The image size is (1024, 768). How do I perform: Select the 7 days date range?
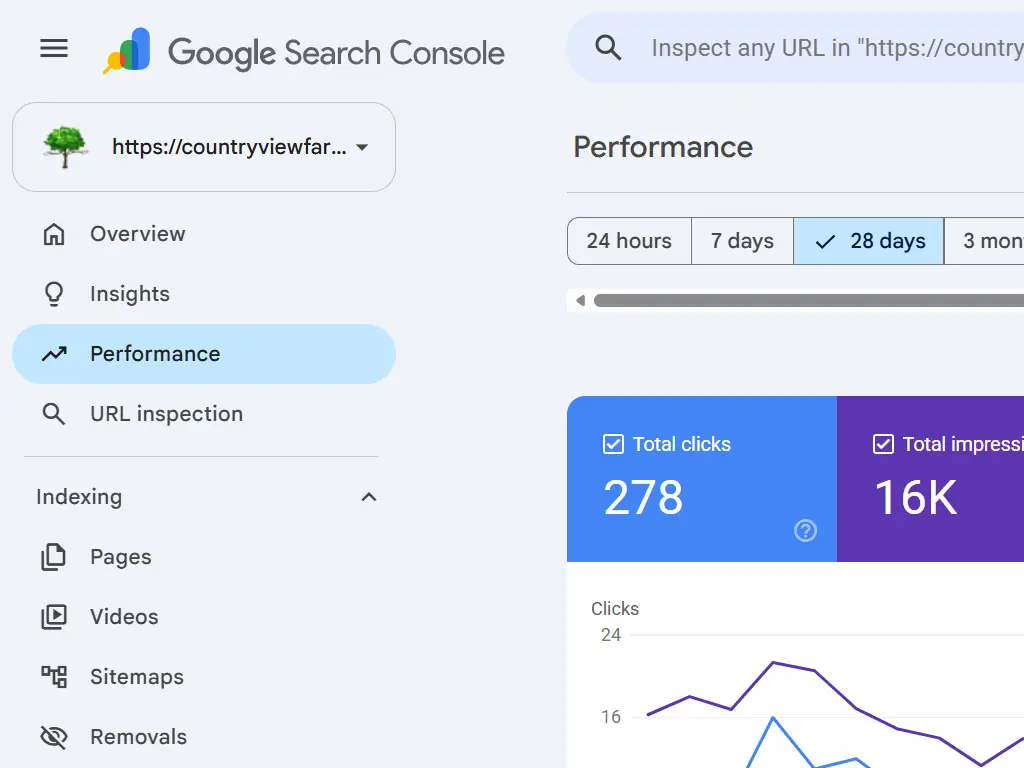pos(743,241)
